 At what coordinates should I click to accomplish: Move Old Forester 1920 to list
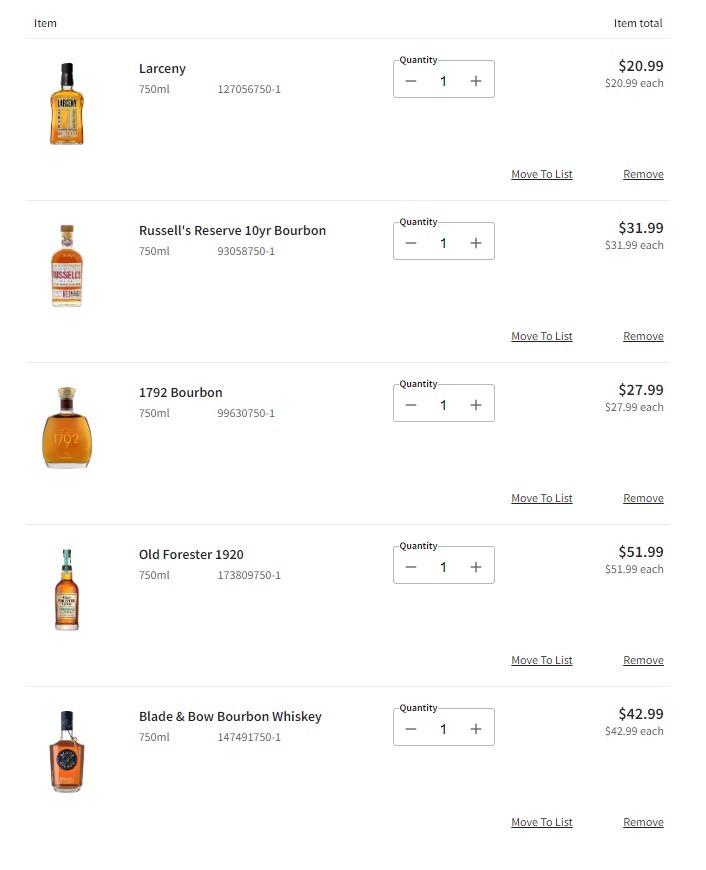(x=541, y=660)
